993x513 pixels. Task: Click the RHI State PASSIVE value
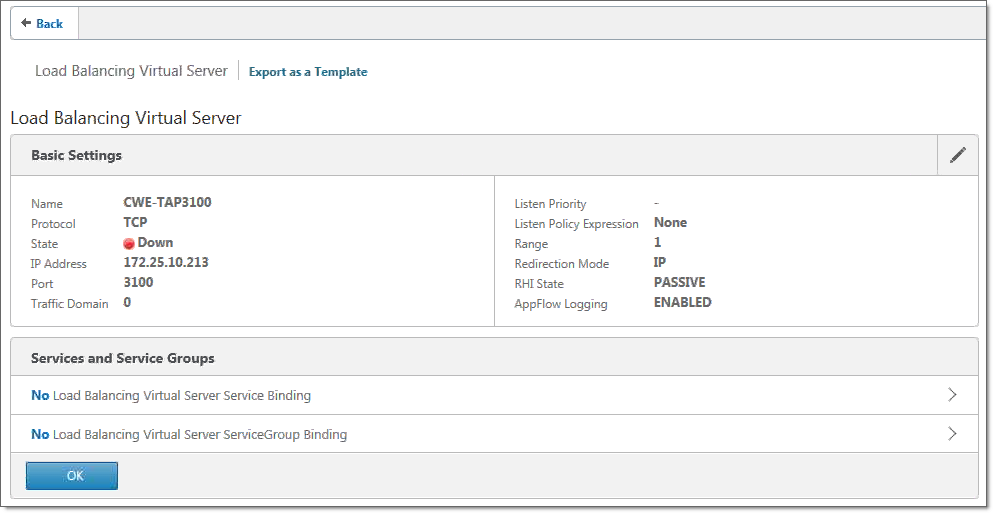680,282
